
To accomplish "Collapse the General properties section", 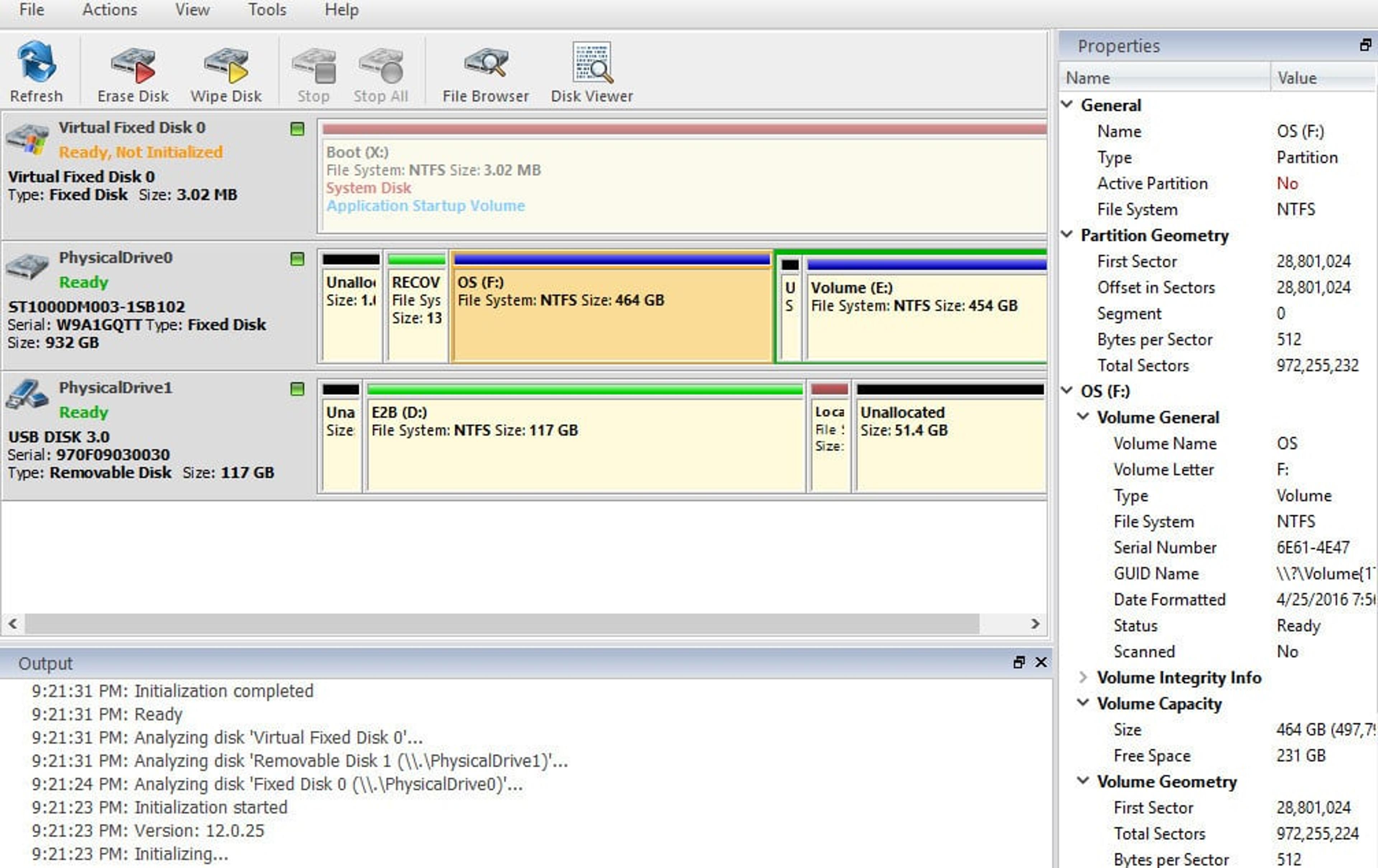I will pyautogui.click(x=1067, y=105).
